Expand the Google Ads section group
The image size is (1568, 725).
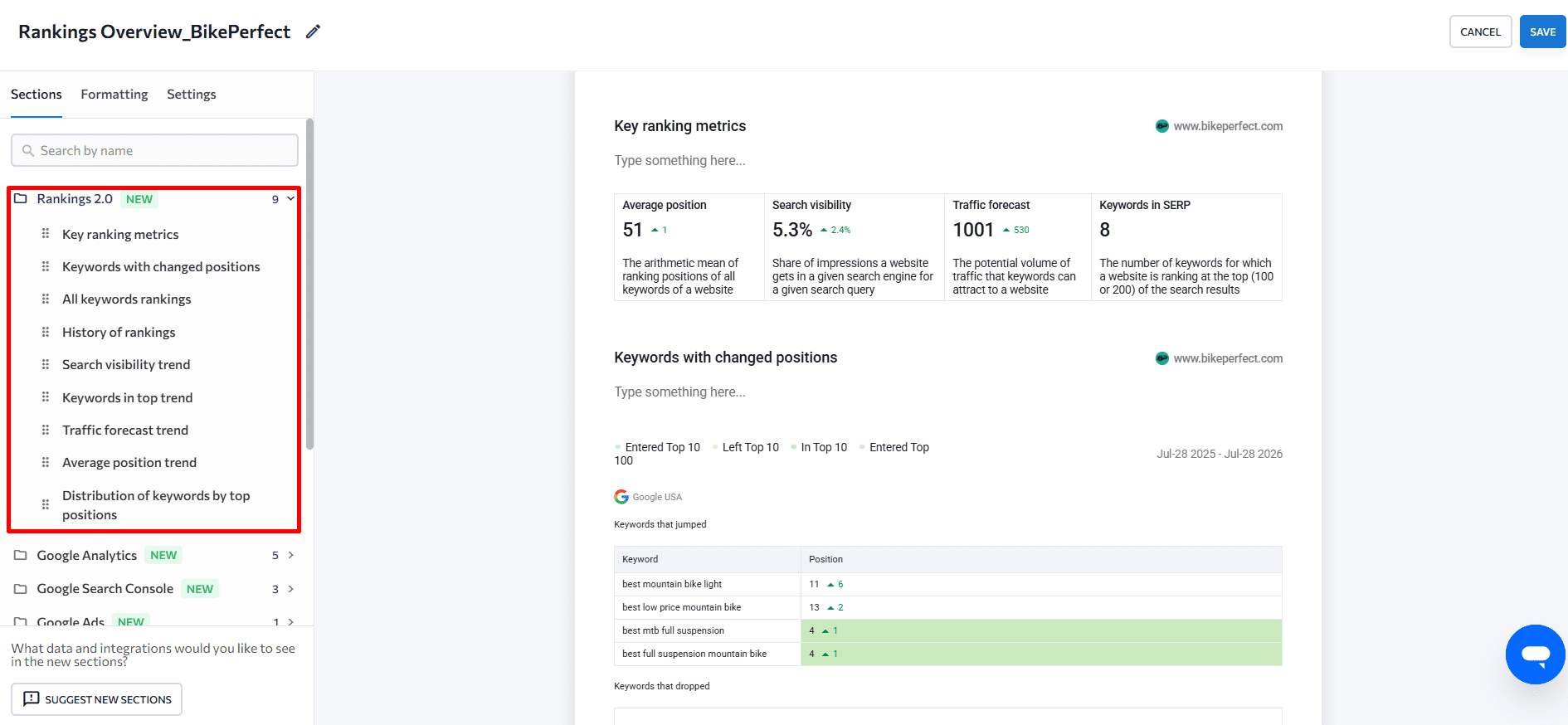(x=290, y=621)
